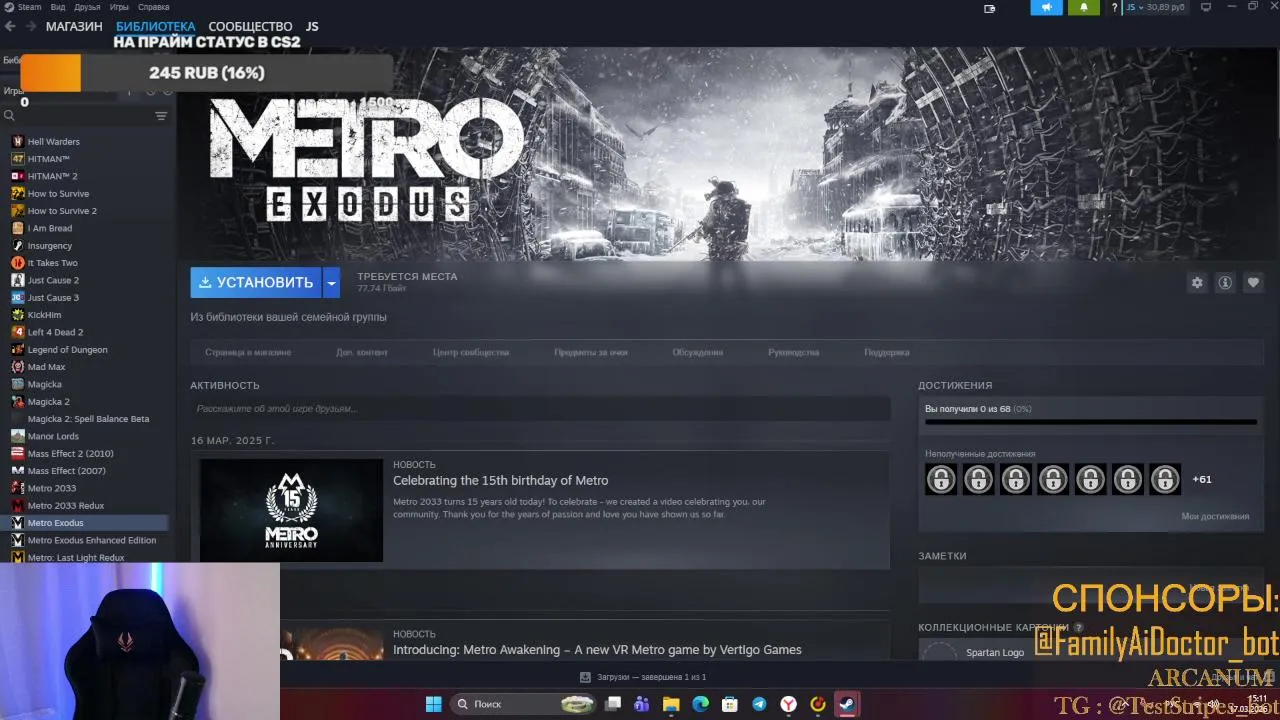Click the It Takes Two game icon
This screenshot has width=1280, height=720.
point(17,263)
